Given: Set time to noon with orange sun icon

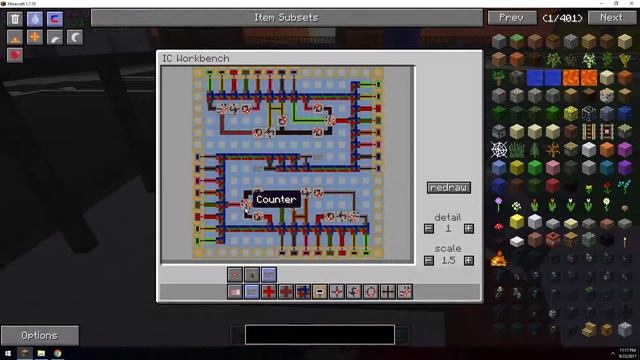Looking at the screenshot, I should coord(35,38).
